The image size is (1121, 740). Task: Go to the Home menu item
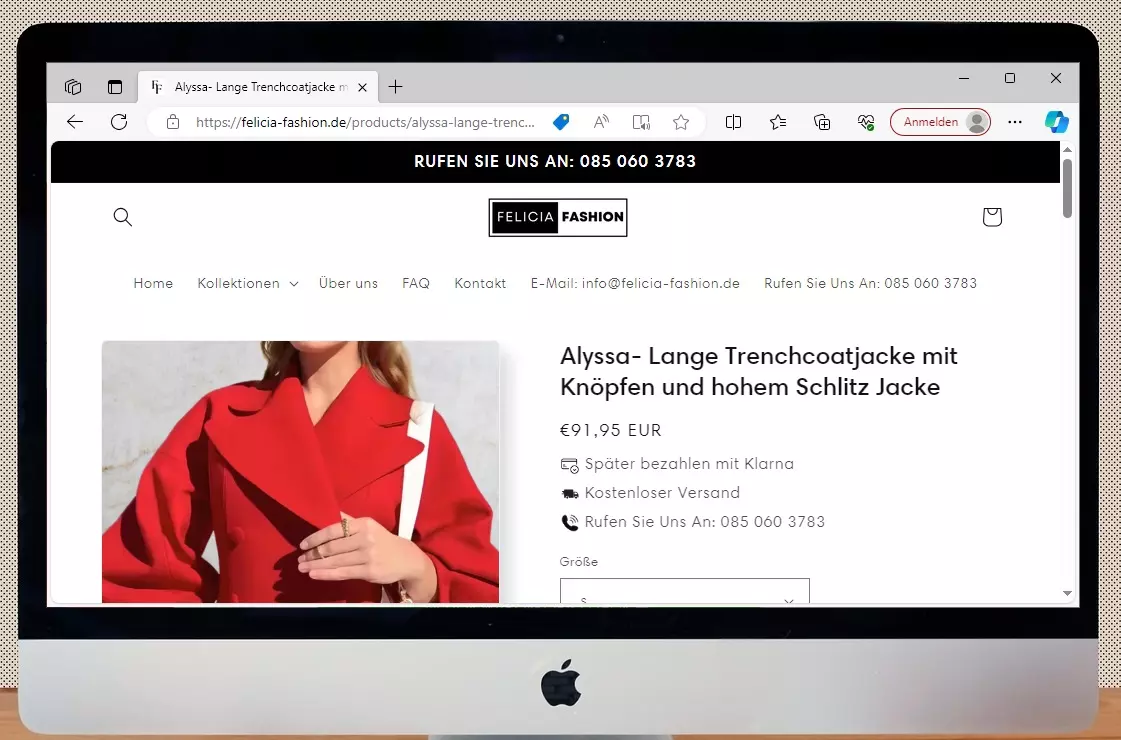153,283
